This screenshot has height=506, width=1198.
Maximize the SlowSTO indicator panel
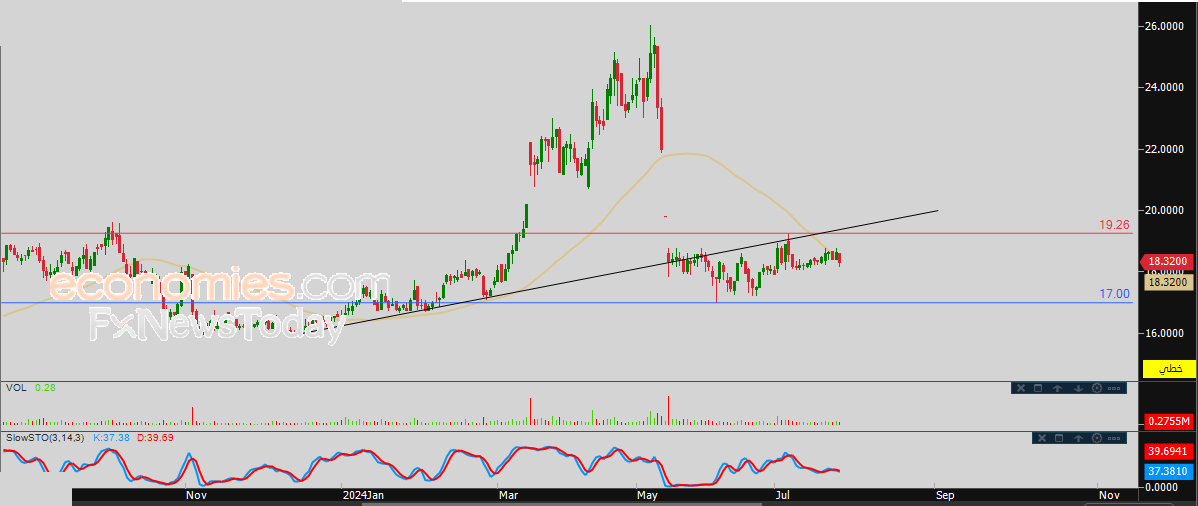click(1059, 438)
